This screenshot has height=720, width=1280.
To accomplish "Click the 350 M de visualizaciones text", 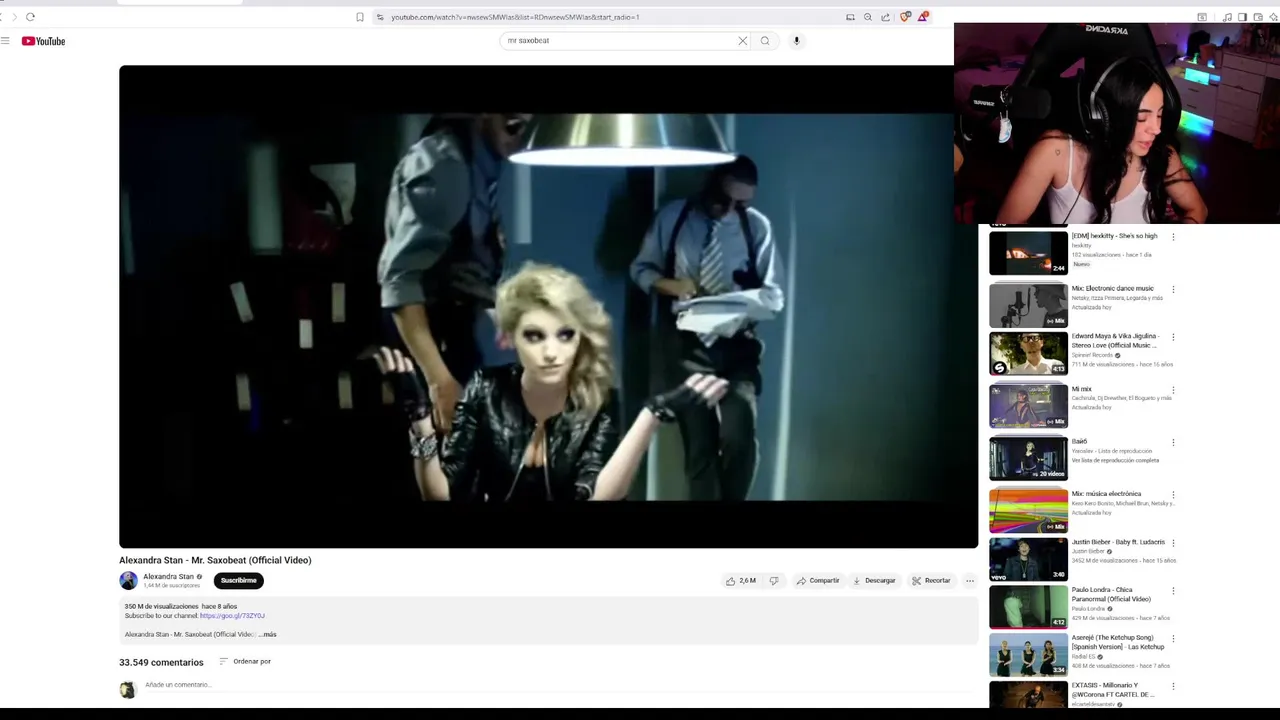I will click(161, 606).
